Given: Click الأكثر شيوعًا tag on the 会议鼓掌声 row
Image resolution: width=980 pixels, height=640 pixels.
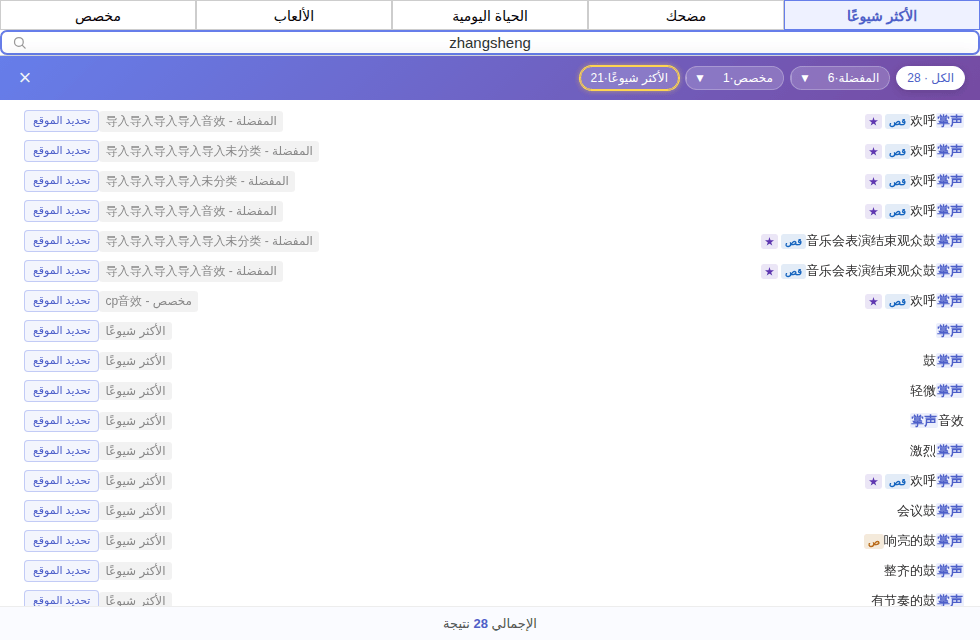Looking at the screenshot, I should point(135,511).
